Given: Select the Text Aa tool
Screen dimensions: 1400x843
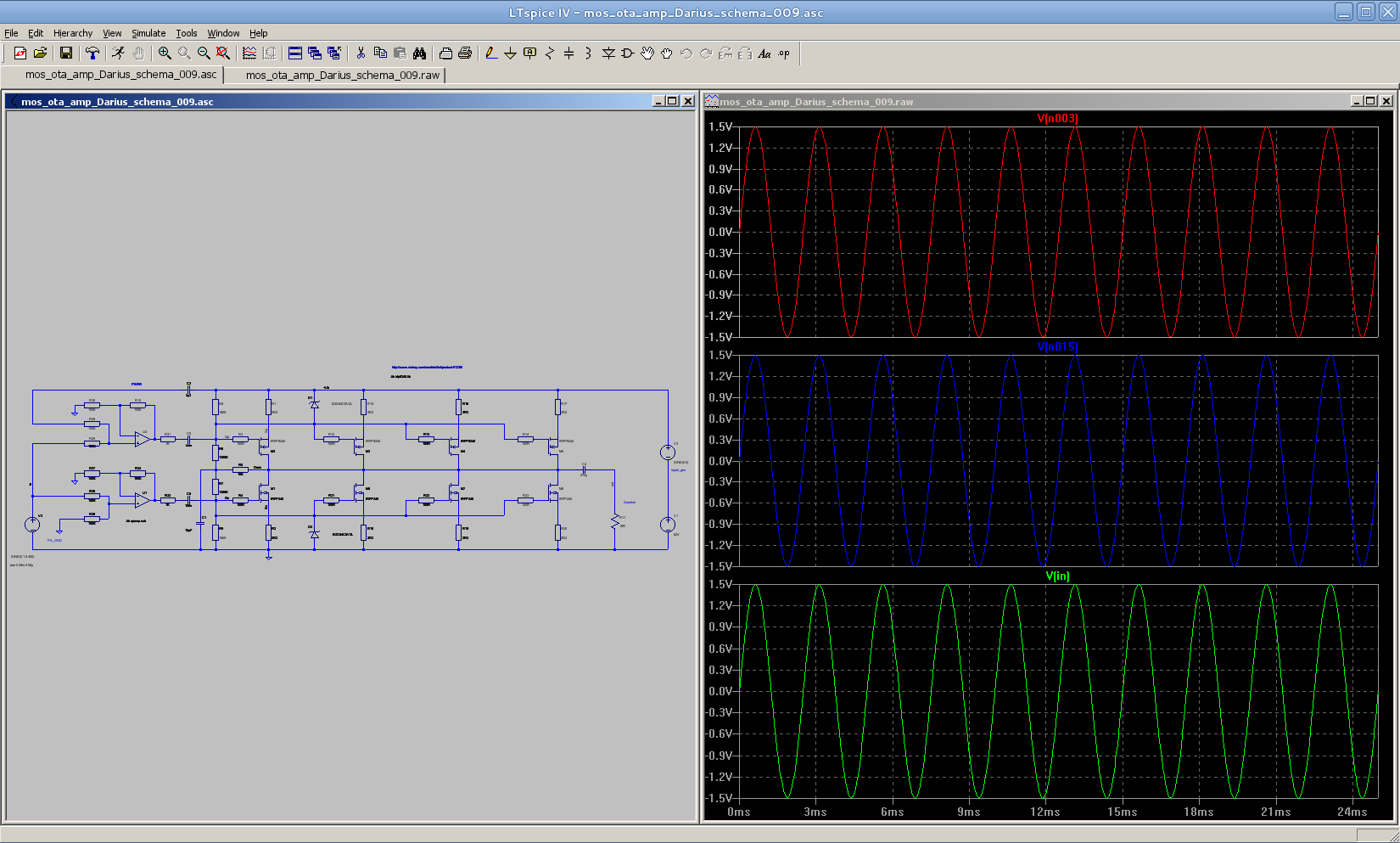Looking at the screenshot, I should pyautogui.click(x=764, y=53).
